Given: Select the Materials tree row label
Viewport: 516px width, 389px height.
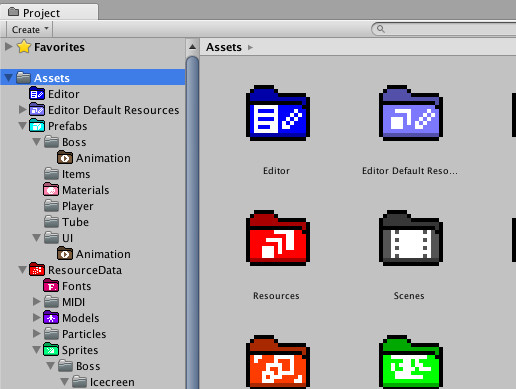Looking at the screenshot, I should (x=86, y=190).
